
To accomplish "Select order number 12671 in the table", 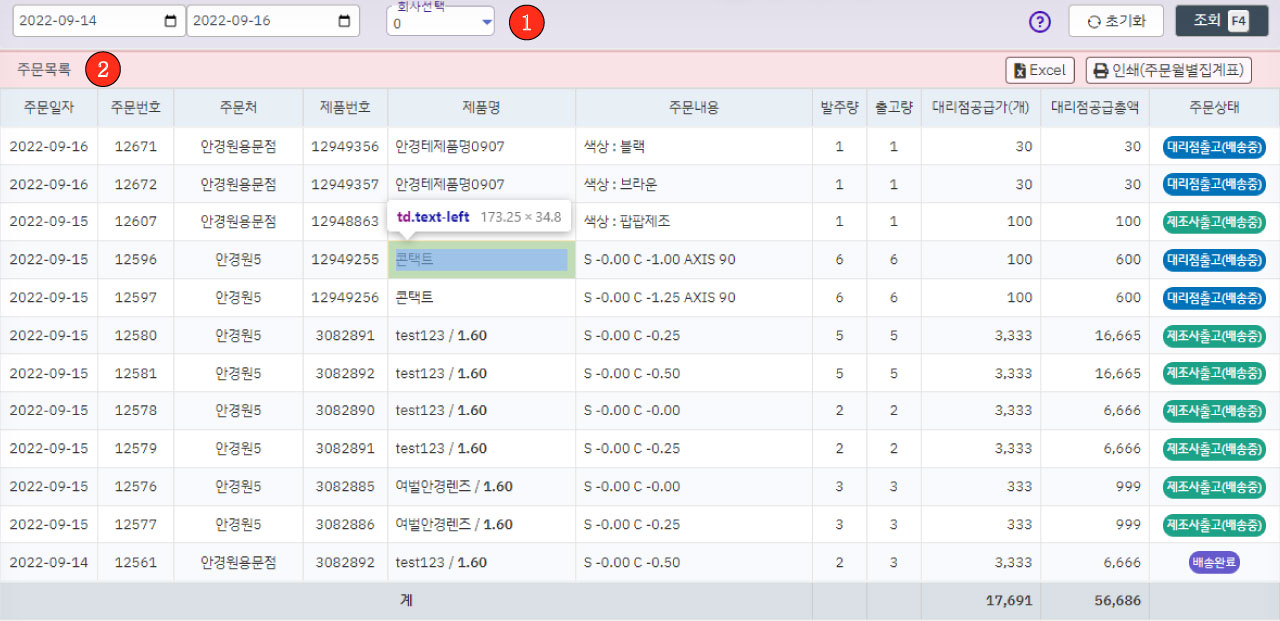I will tap(136, 146).
